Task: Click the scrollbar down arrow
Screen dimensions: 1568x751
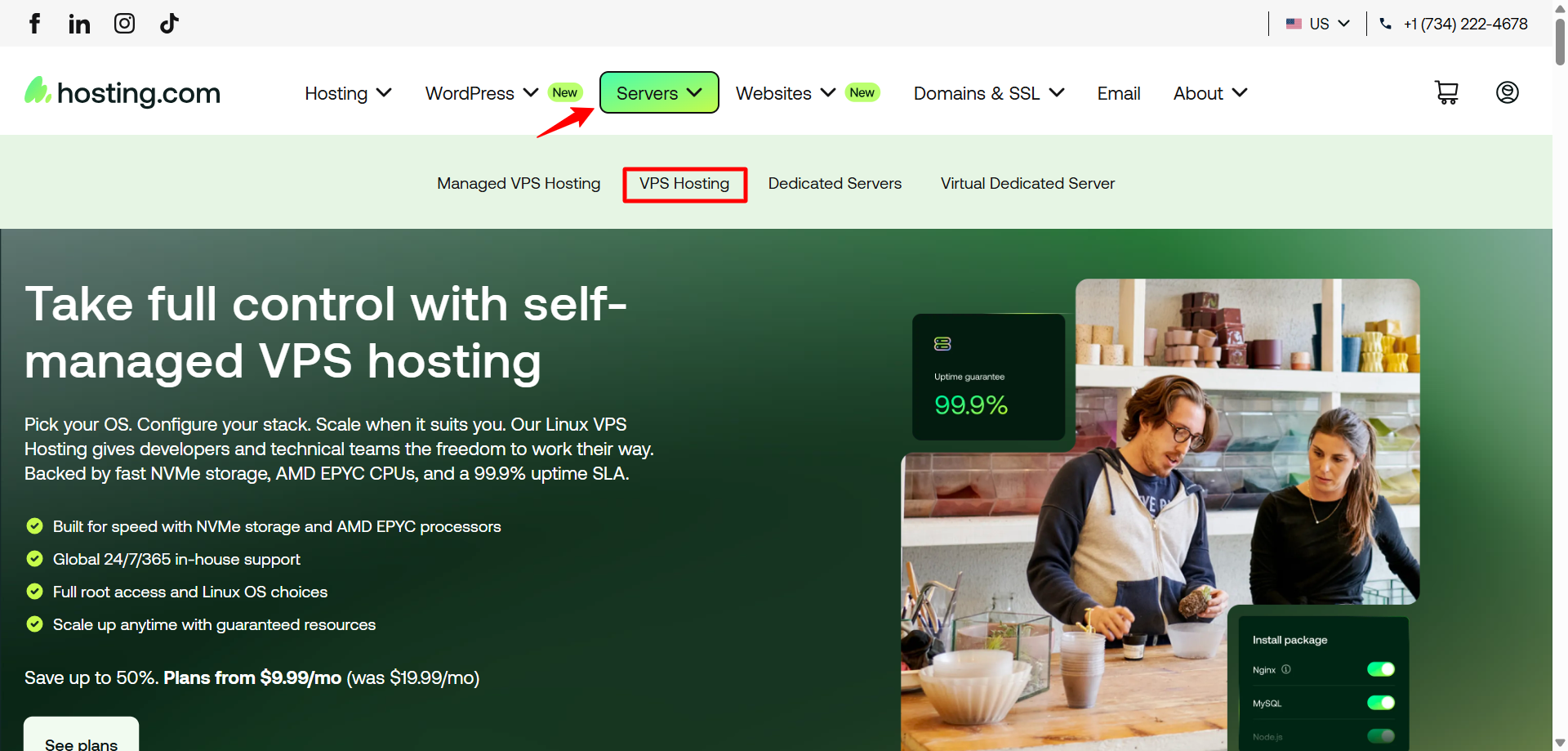Action: pos(1560,743)
